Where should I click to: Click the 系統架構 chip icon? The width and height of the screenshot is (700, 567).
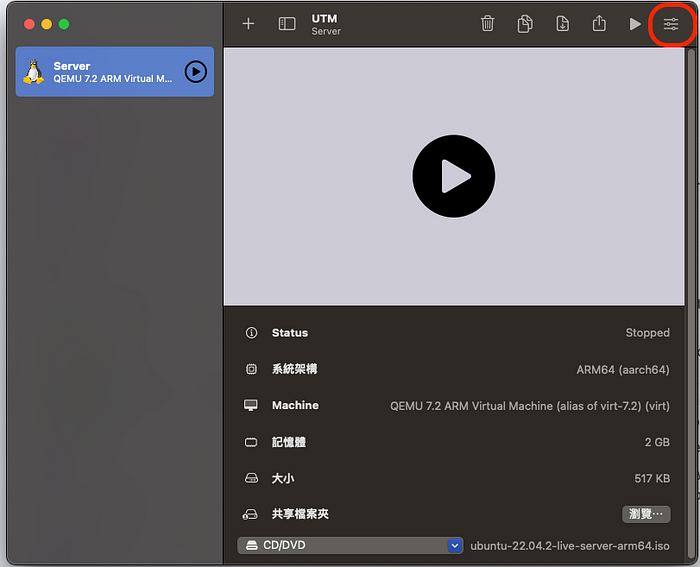251,369
